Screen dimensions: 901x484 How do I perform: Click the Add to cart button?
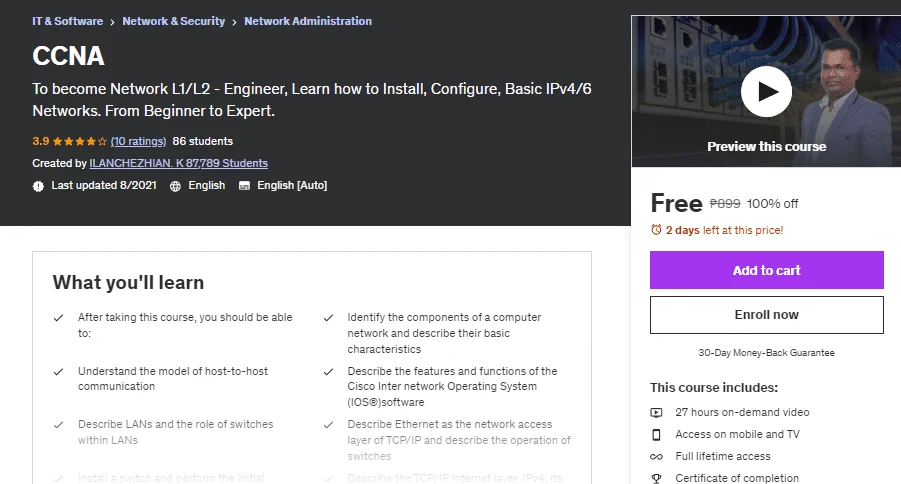(x=767, y=270)
